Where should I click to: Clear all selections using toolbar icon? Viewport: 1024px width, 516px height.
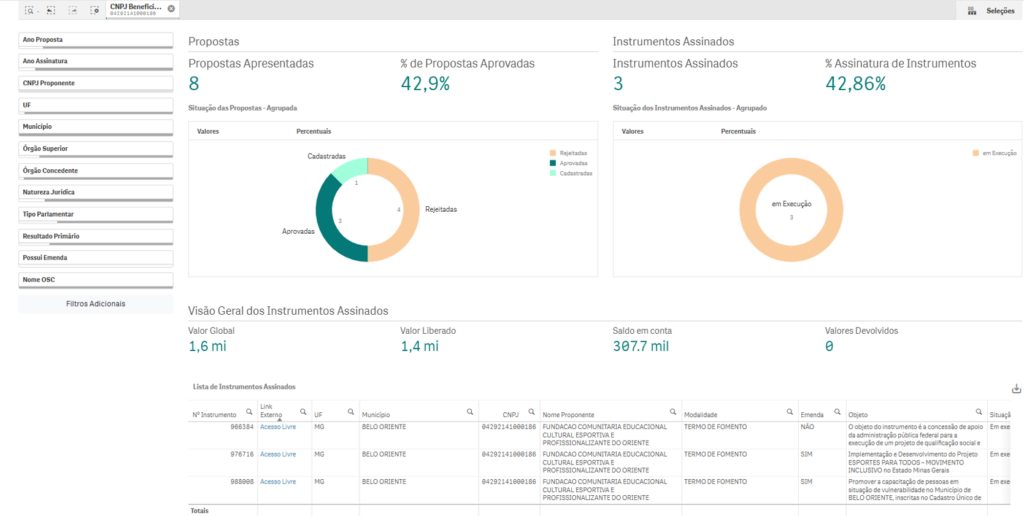tap(95, 10)
